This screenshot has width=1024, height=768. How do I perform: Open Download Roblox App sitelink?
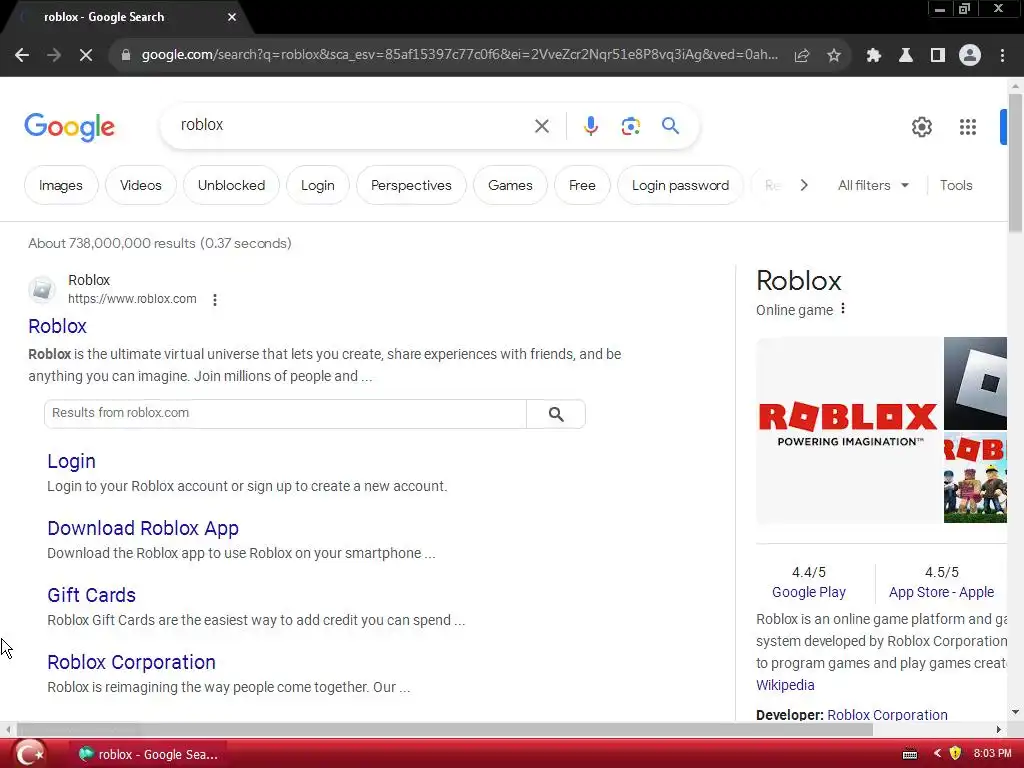[143, 528]
